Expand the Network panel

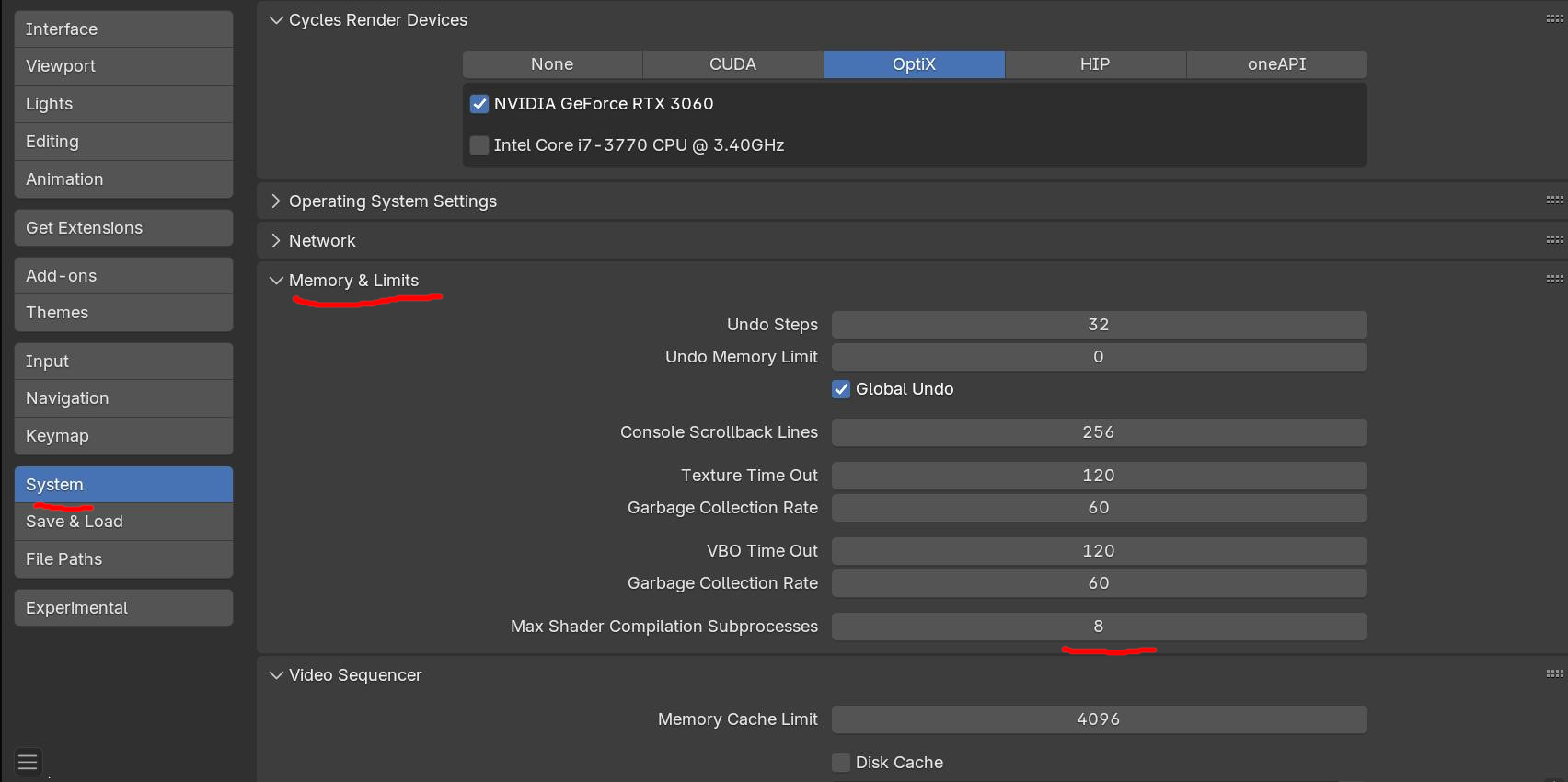(x=276, y=241)
